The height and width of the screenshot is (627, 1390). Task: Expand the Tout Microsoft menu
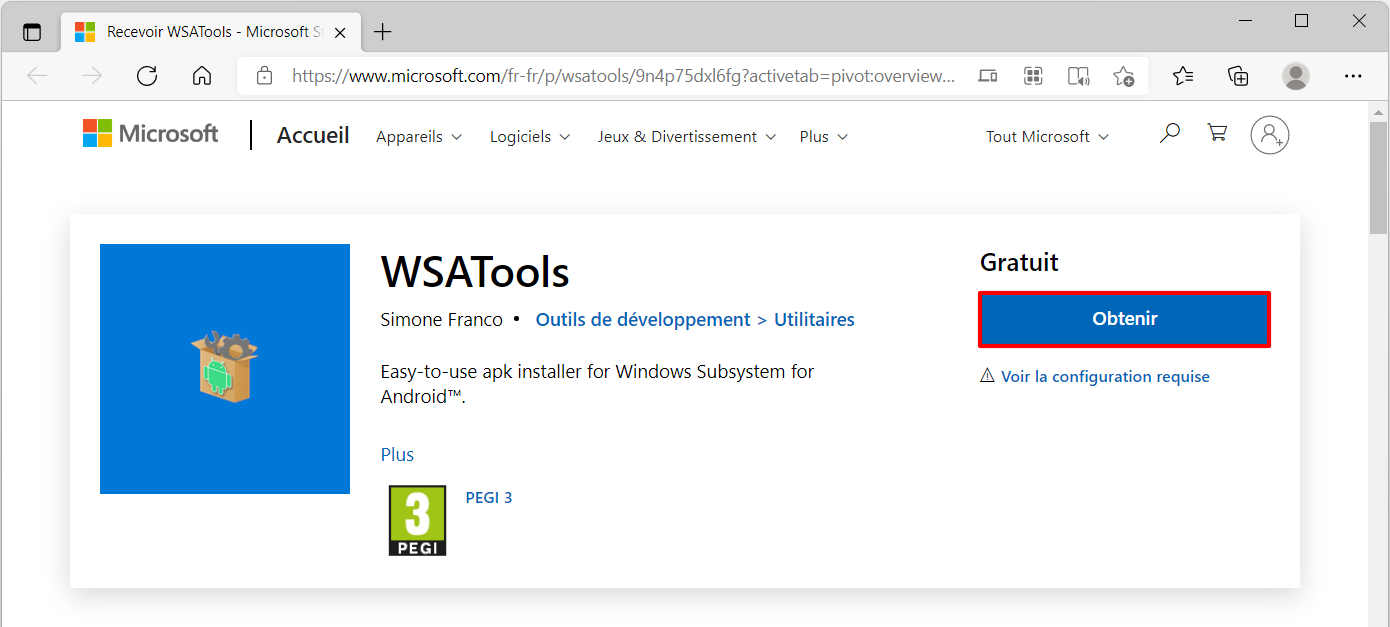click(x=1047, y=137)
